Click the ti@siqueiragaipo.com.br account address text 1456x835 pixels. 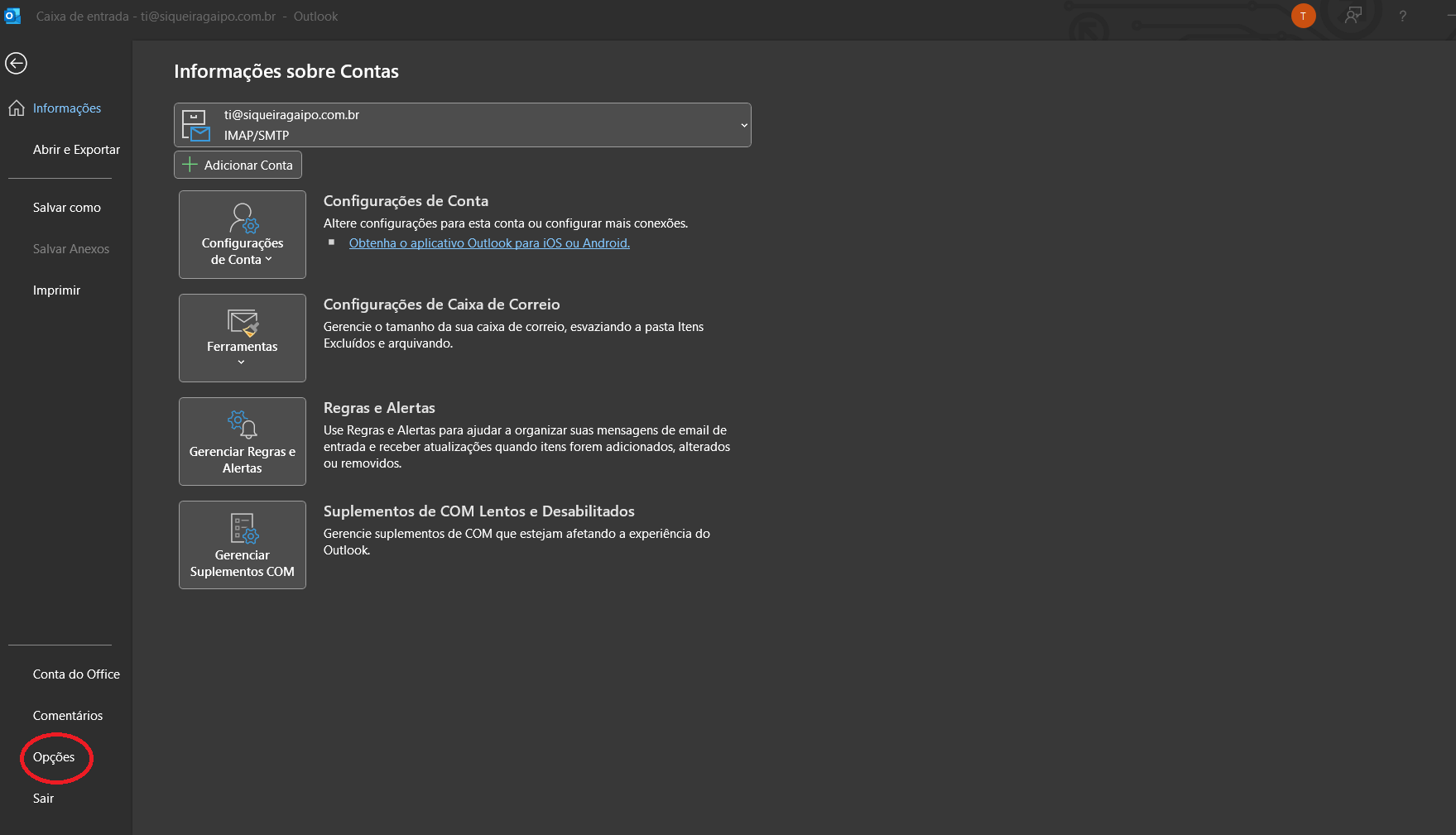pos(291,115)
